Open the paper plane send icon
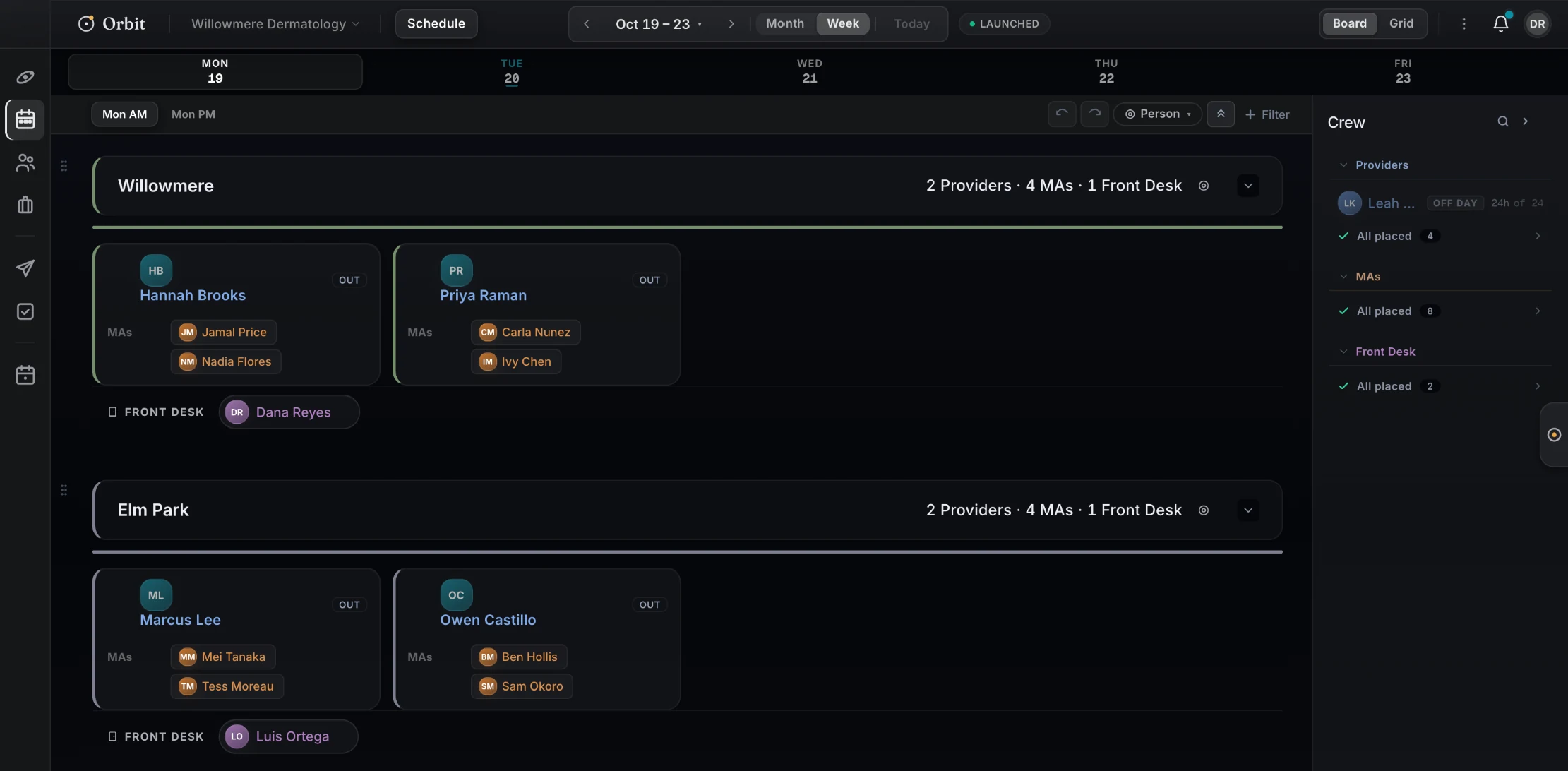This screenshot has height=771, width=1568. tap(25, 268)
